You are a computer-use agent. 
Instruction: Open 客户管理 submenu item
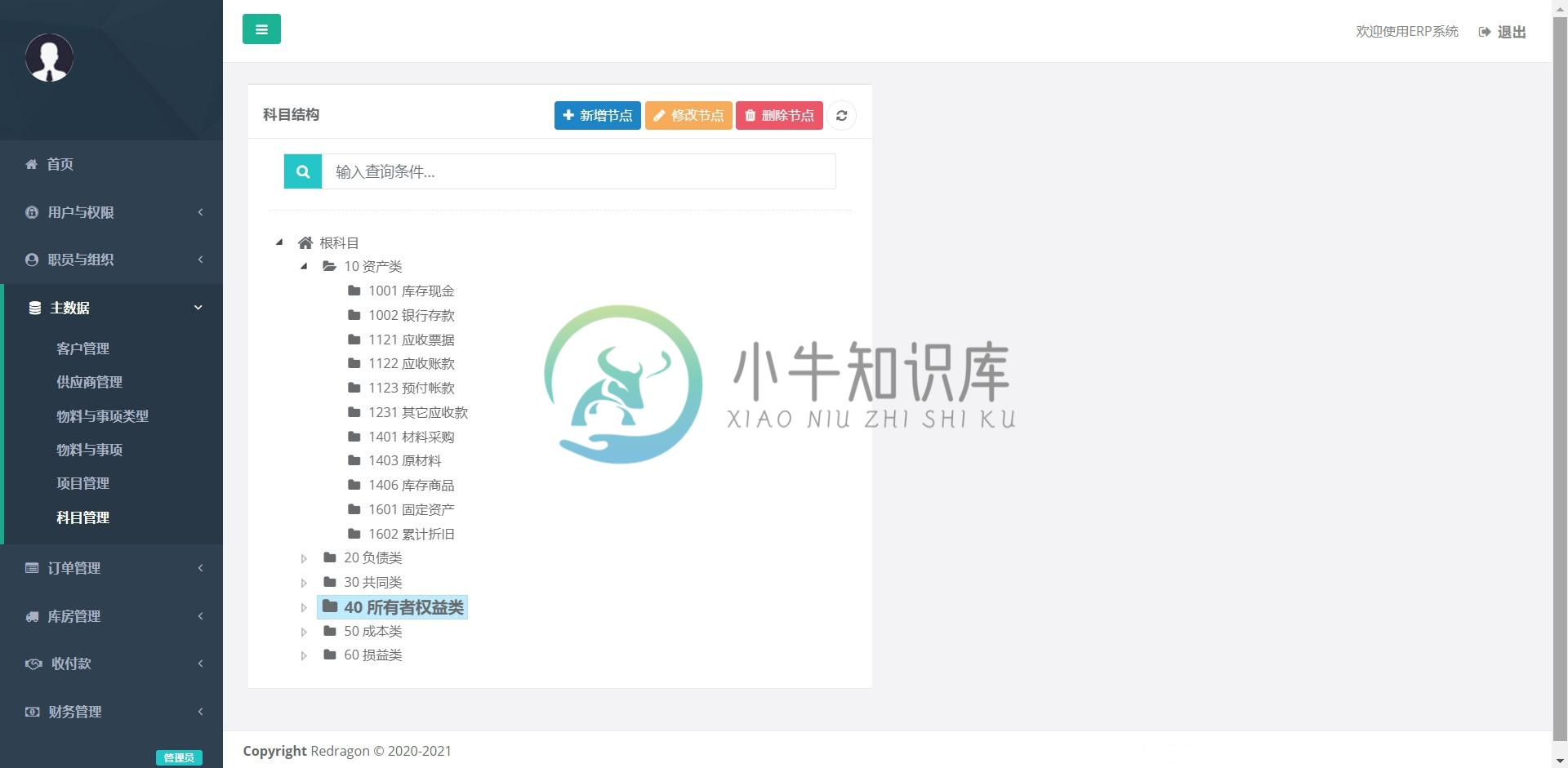[x=82, y=348]
